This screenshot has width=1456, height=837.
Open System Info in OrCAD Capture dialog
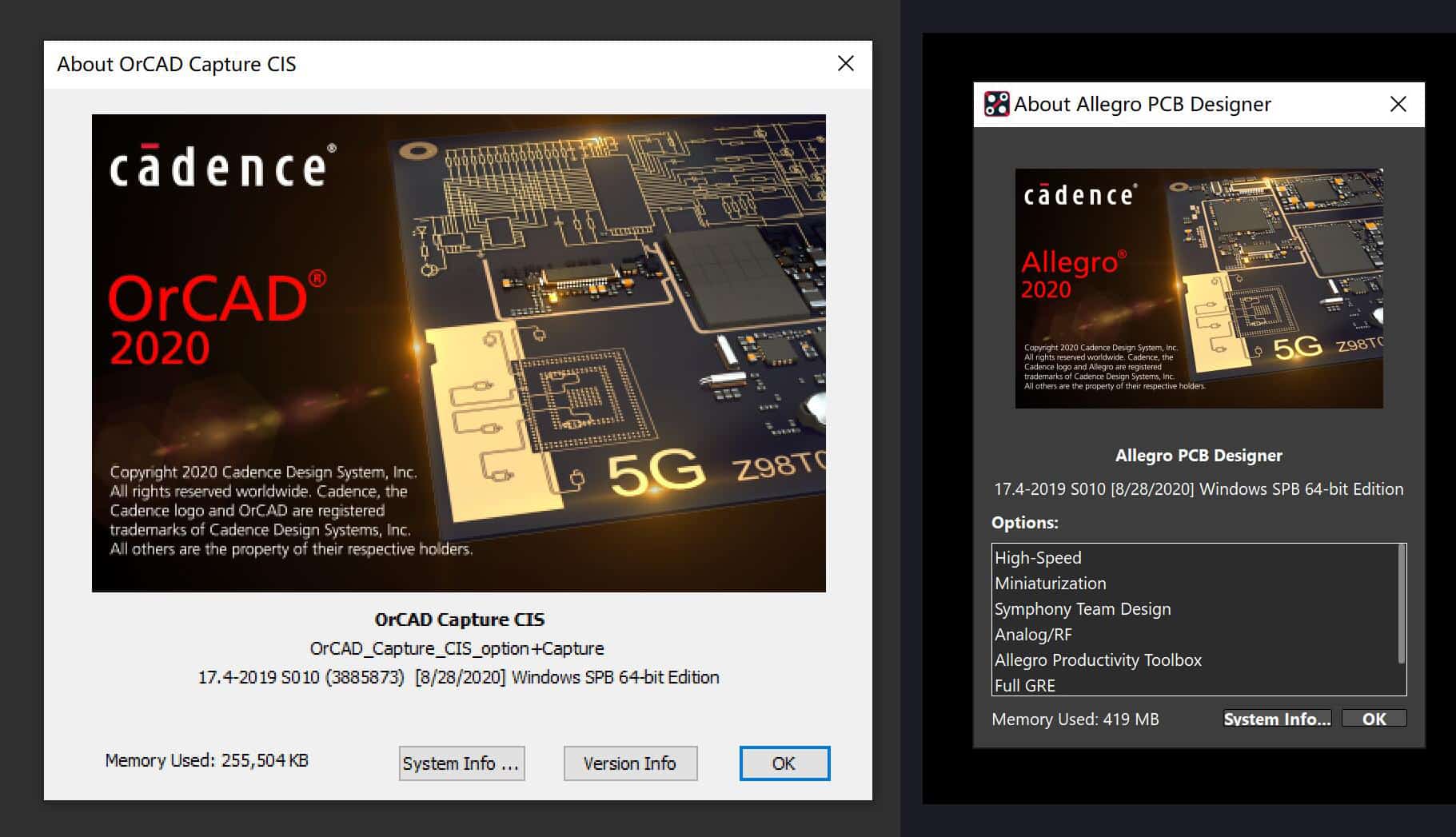pyautogui.click(x=461, y=763)
